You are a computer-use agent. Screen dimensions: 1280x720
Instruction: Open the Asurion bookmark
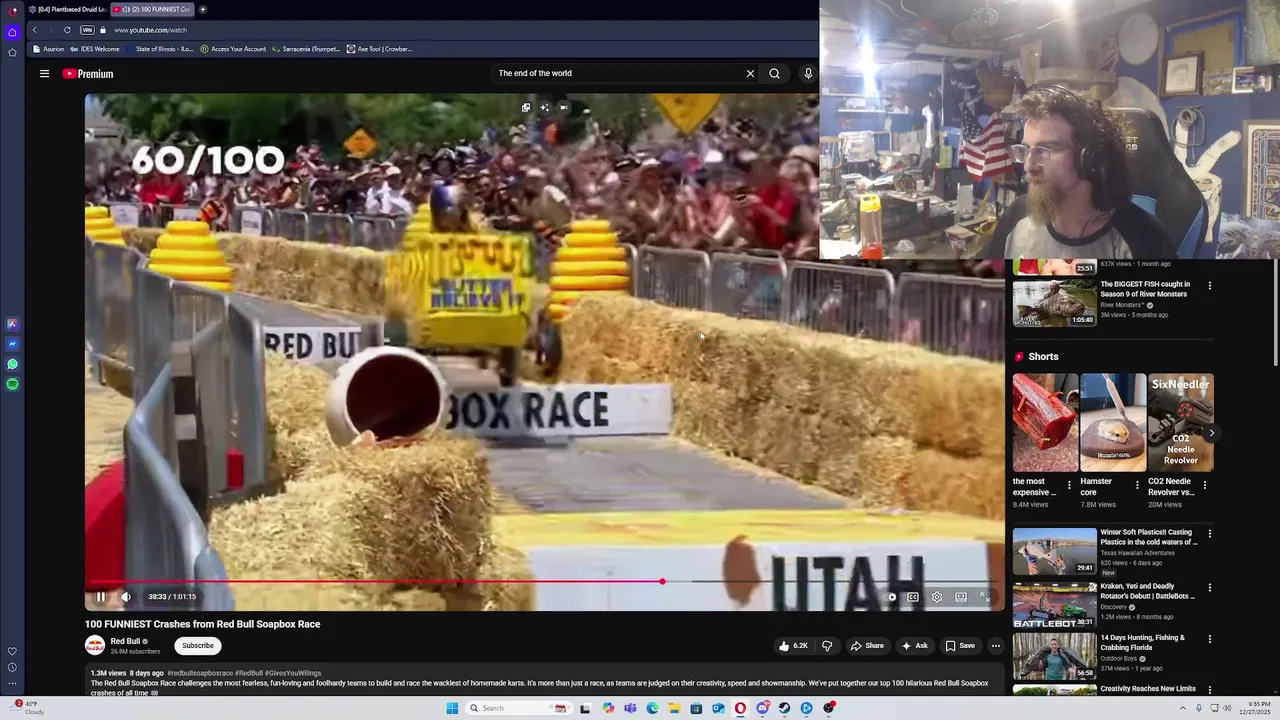click(x=48, y=49)
